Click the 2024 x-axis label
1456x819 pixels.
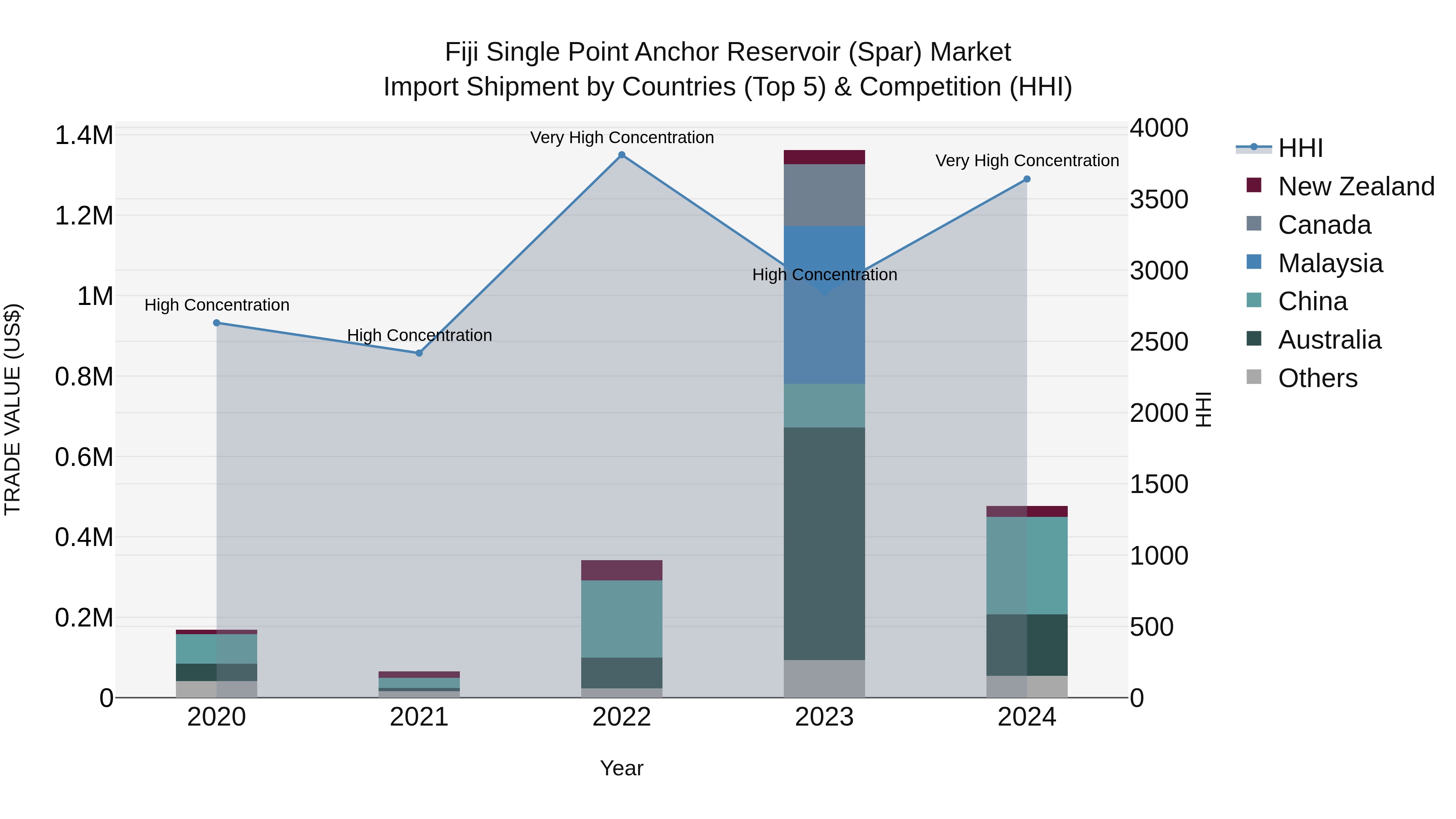[1027, 717]
